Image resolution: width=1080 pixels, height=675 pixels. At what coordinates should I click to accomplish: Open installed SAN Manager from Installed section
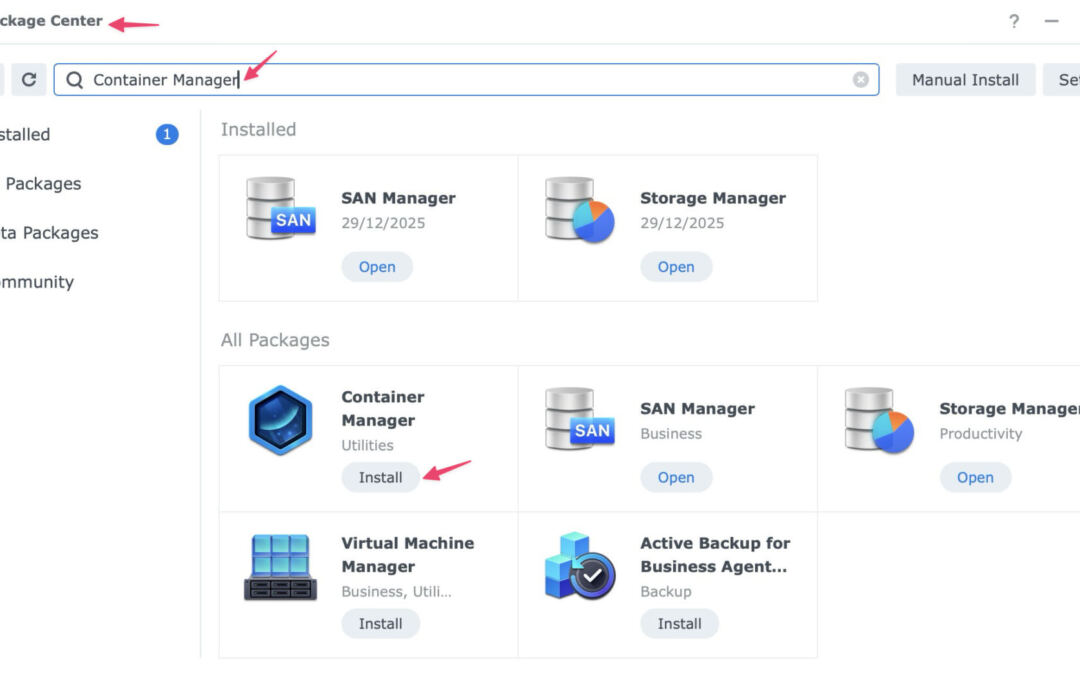[x=377, y=267]
